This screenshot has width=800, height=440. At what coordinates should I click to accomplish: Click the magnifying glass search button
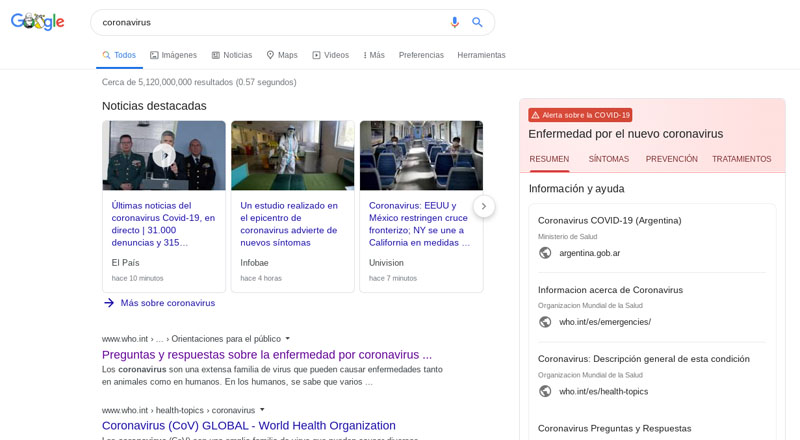(x=477, y=22)
